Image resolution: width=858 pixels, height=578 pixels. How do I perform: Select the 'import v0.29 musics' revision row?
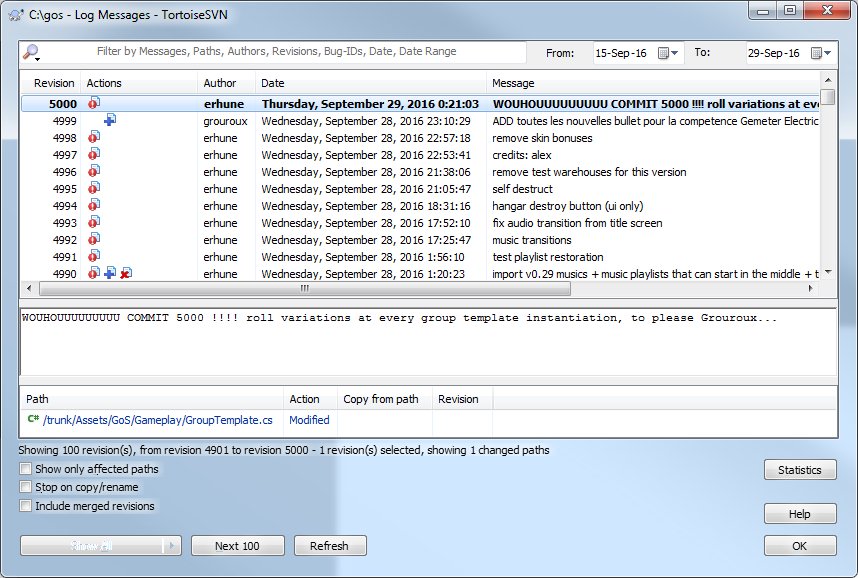point(420,274)
